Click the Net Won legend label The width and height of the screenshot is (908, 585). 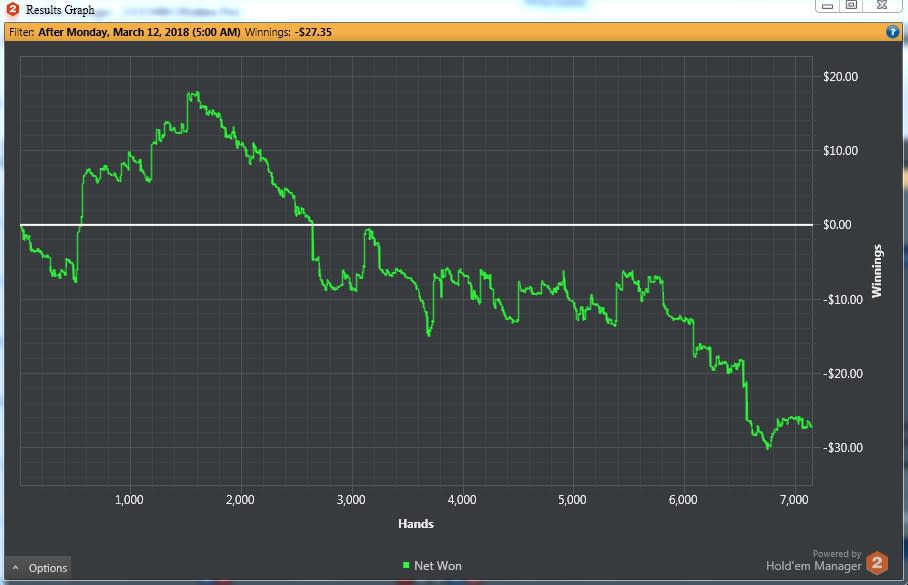pyautogui.click(x=438, y=566)
